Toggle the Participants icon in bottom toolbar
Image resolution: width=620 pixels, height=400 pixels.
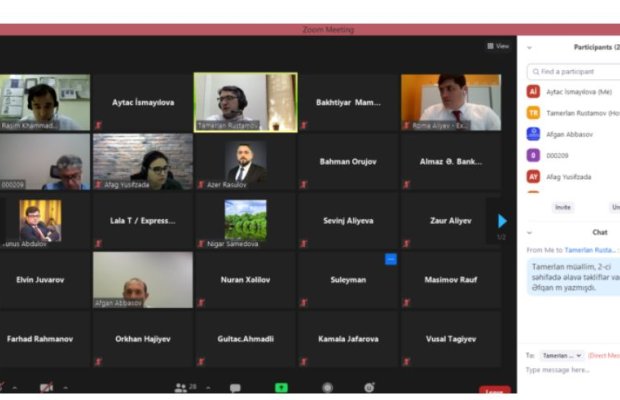pos(181,387)
